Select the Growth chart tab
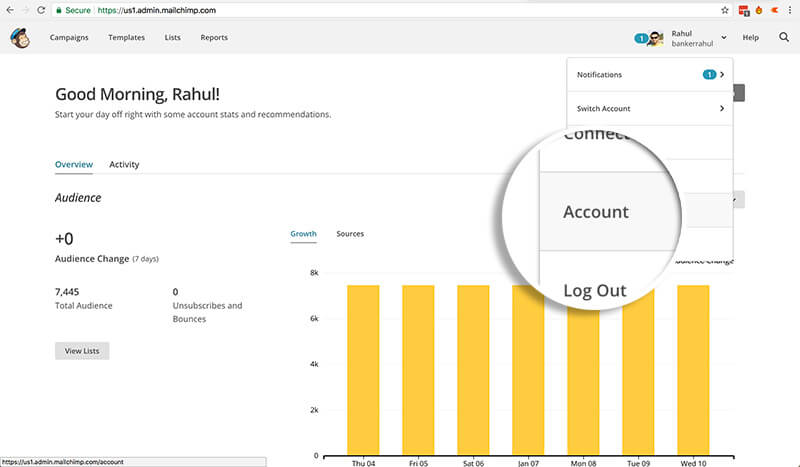The width and height of the screenshot is (800, 467). [x=304, y=234]
